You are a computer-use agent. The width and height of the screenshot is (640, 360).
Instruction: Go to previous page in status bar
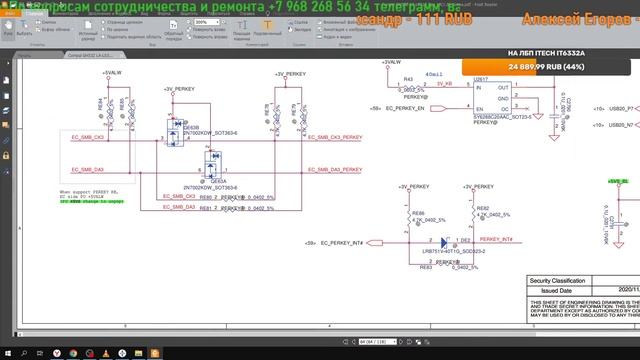[354, 342]
